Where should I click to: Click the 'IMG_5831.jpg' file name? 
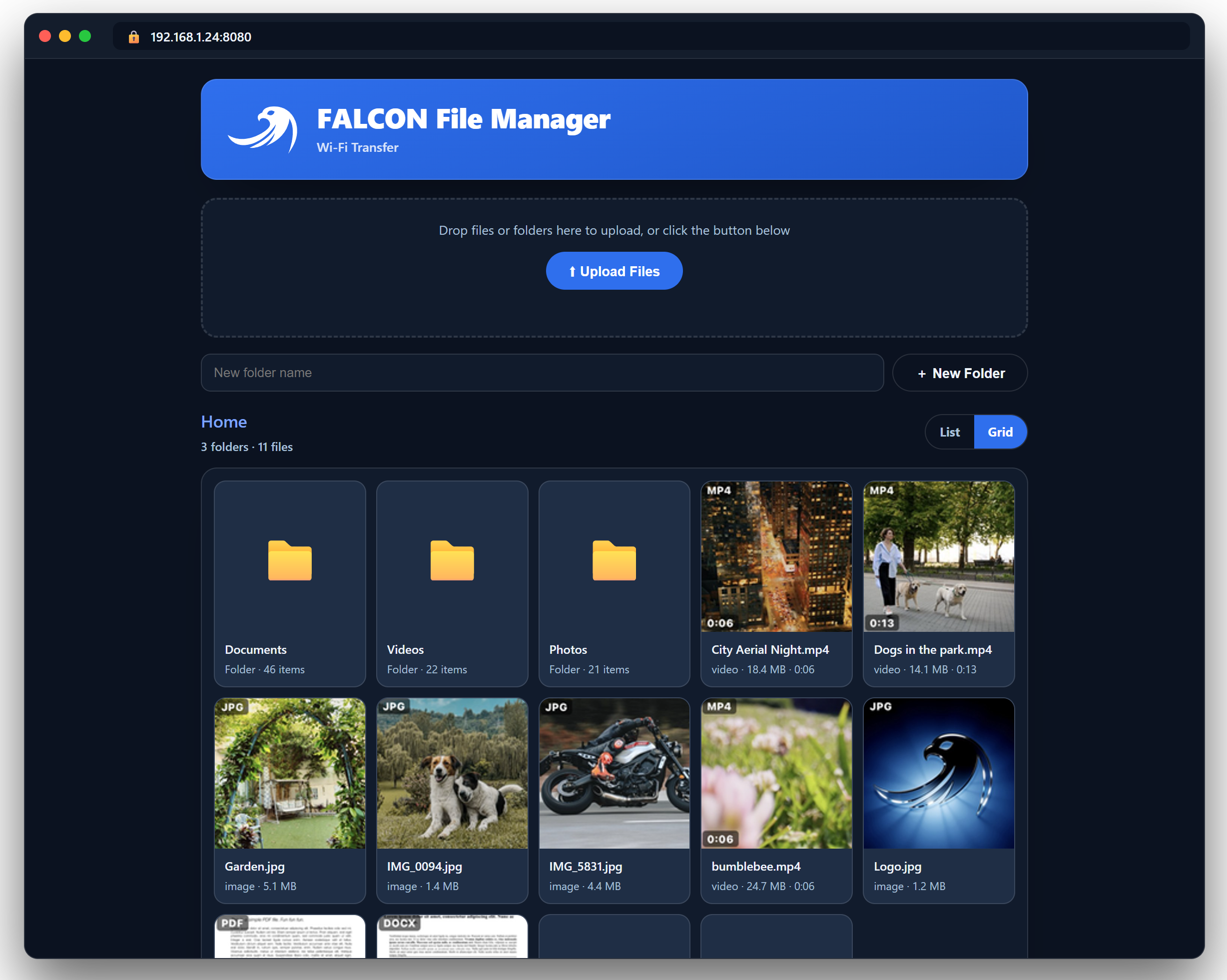[586, 867]
